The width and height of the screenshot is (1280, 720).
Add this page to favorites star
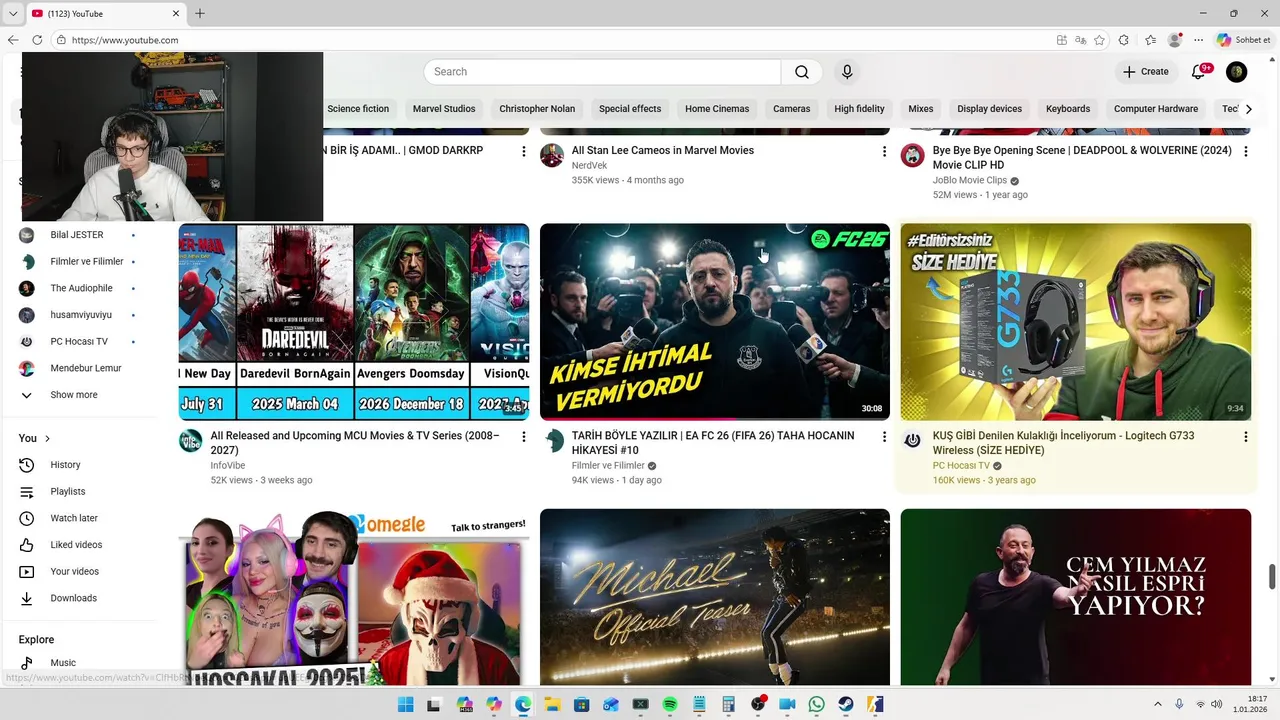[1099, 40]
